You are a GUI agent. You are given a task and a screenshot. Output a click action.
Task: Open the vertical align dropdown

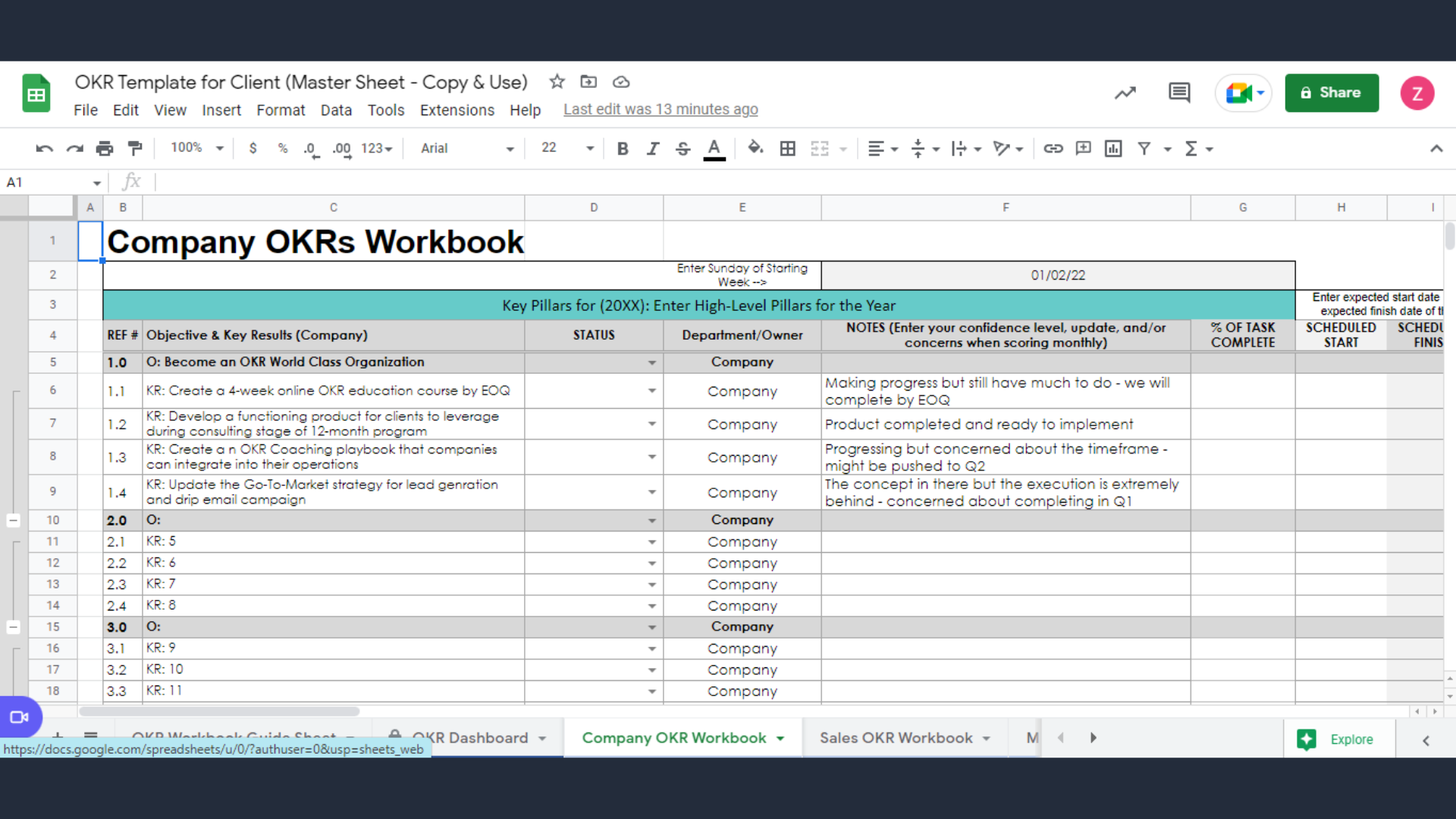(925, 149)
